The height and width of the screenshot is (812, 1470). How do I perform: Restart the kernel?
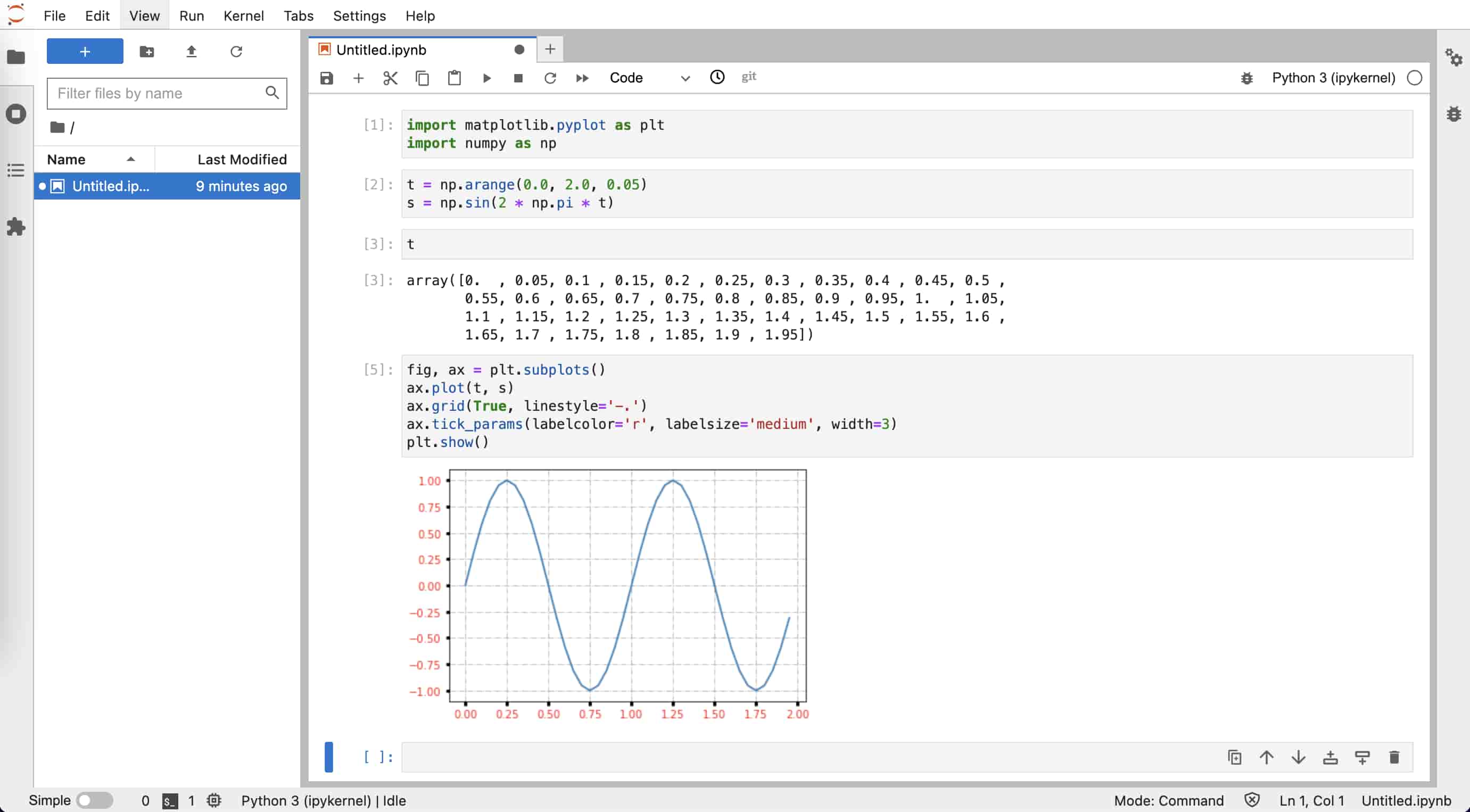click(x=550, y=78)
